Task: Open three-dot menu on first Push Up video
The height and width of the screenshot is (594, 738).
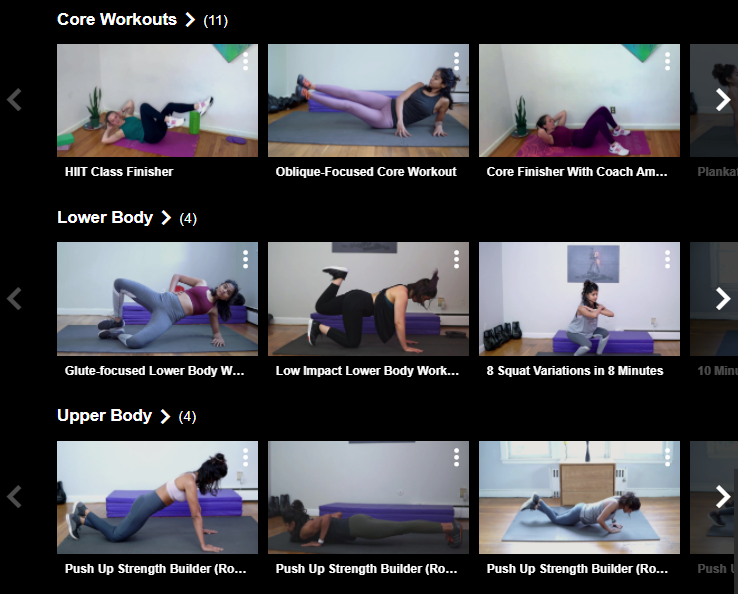Action: (x=245, y=458)
